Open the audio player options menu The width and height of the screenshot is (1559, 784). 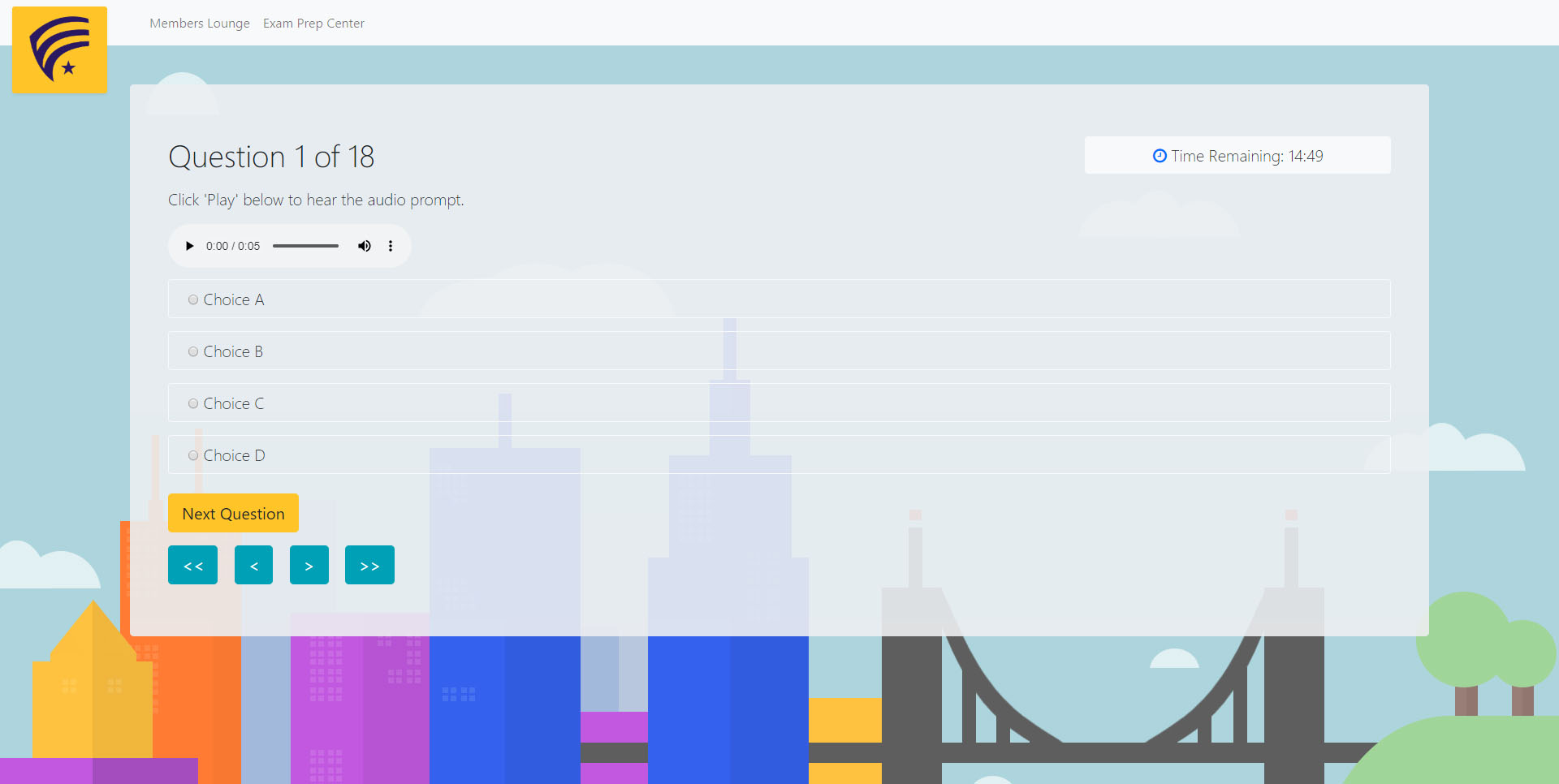click(391, 246)
